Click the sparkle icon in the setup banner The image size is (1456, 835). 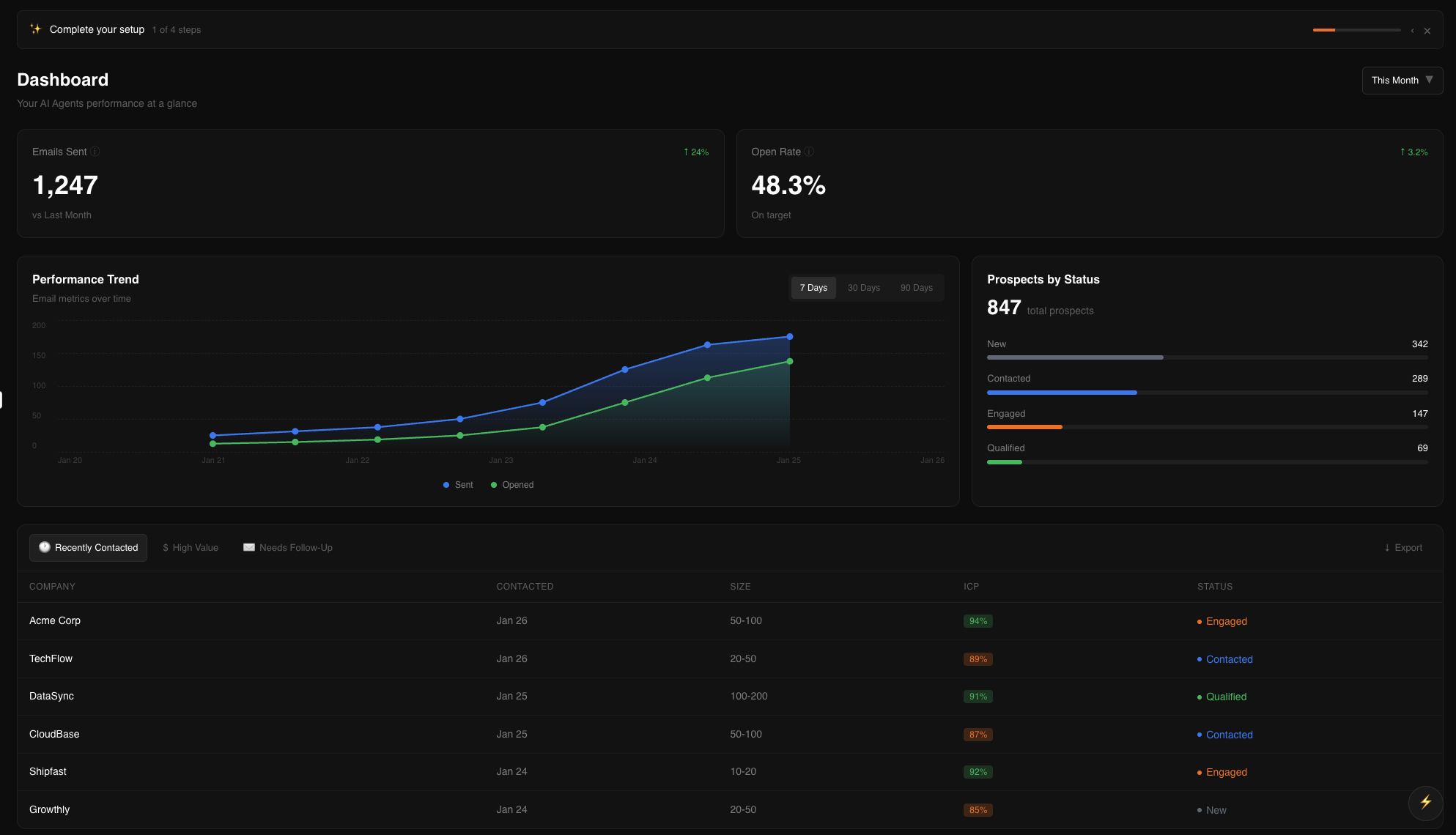(34, 29)
